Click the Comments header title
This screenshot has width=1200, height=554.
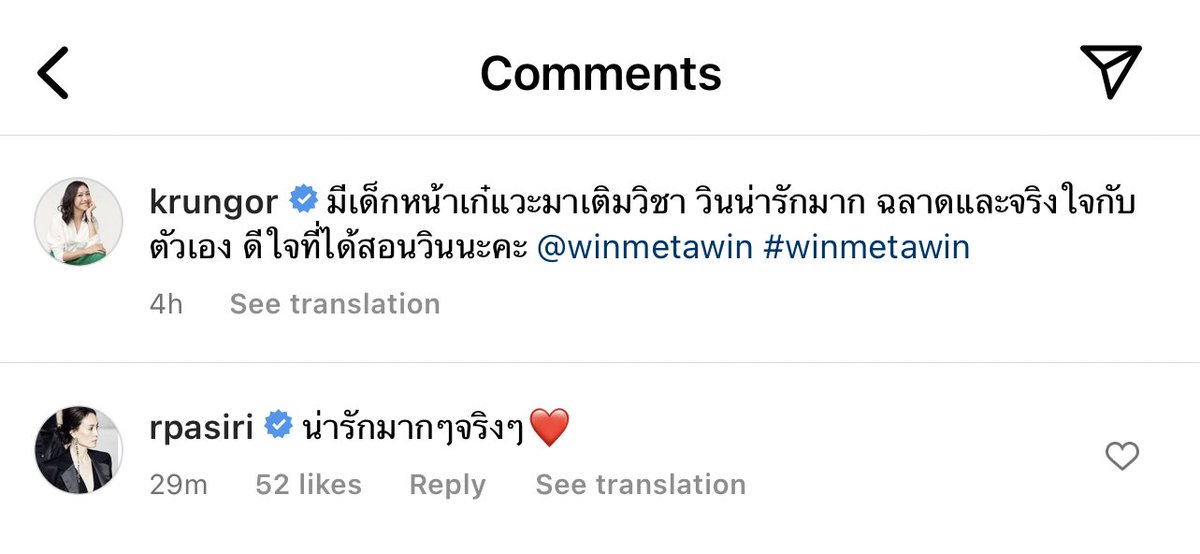[x=601, y=73]
